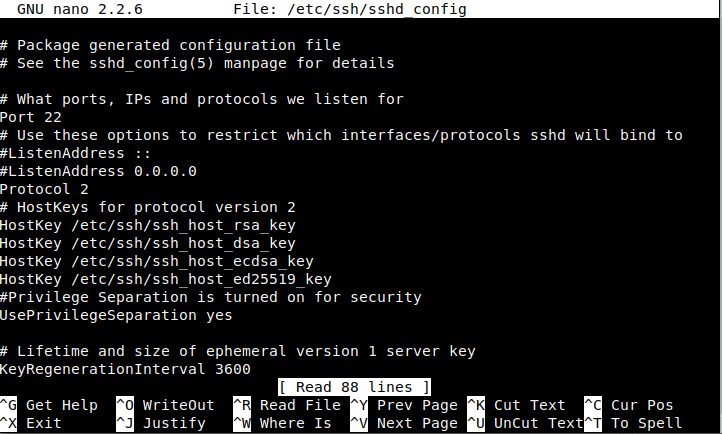This screenshot has width=722, height=434.
Task: Click the WriteOut shortcut label
Action: pos(178,405)
